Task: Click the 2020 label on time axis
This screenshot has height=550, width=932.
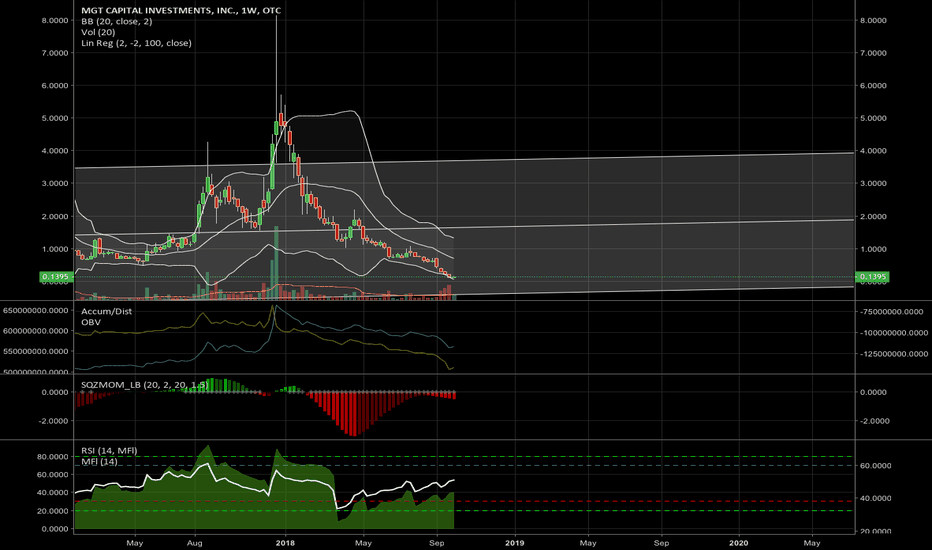Action: tap(739, 542)
